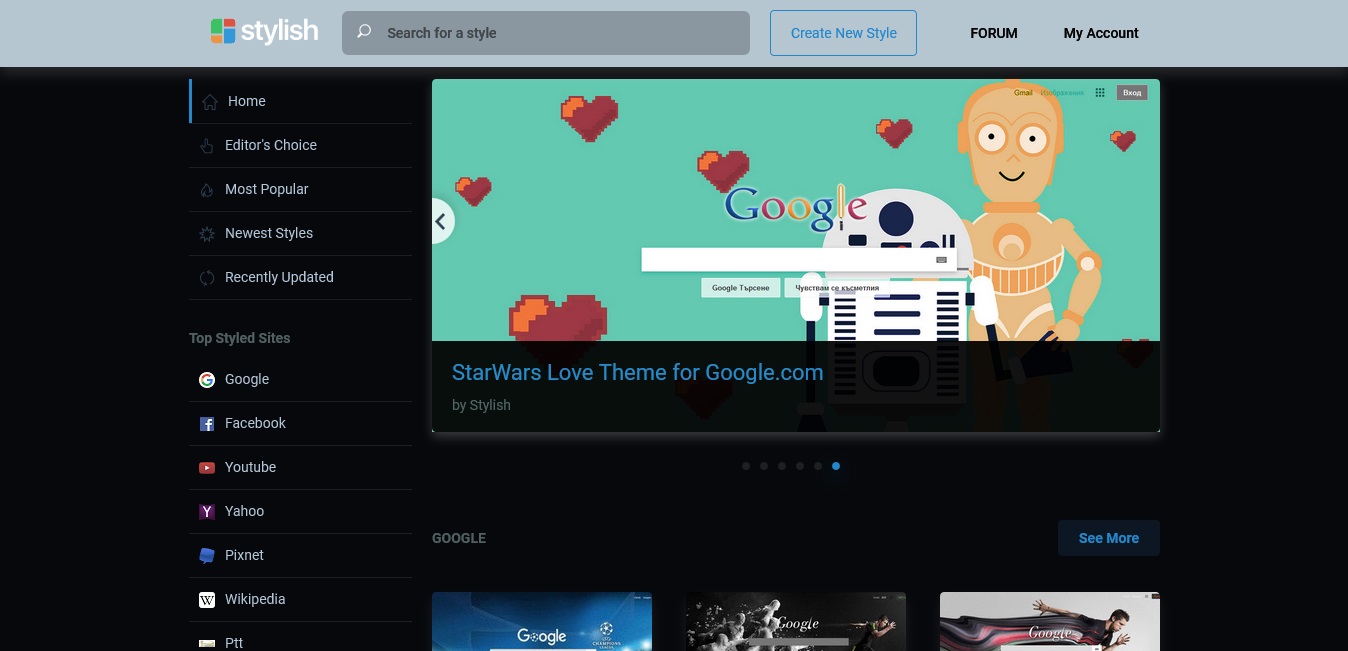Screen dimensions: 1348x651
Task: Open the Champions League Google style thumbnail
Action: [542, 621]
